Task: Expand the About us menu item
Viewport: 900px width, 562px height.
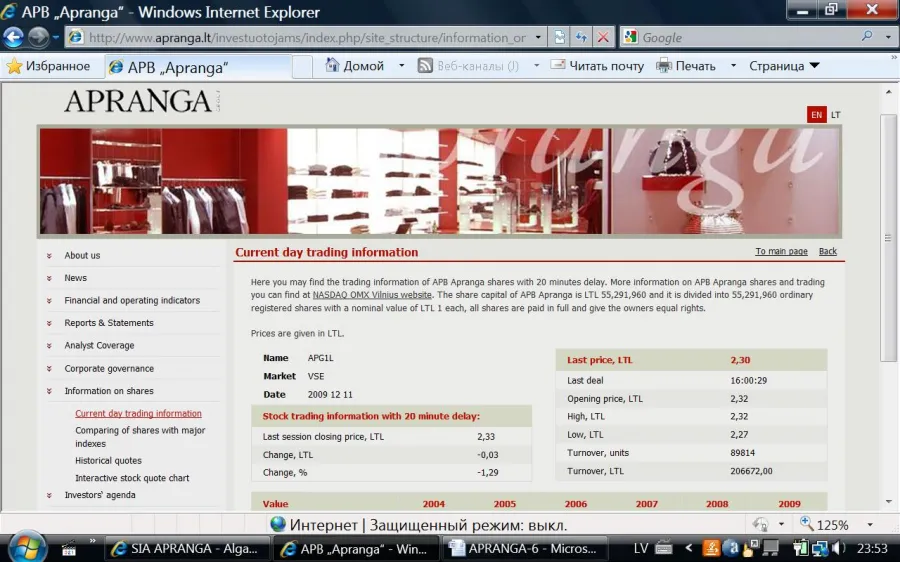Action: point(82,255)
